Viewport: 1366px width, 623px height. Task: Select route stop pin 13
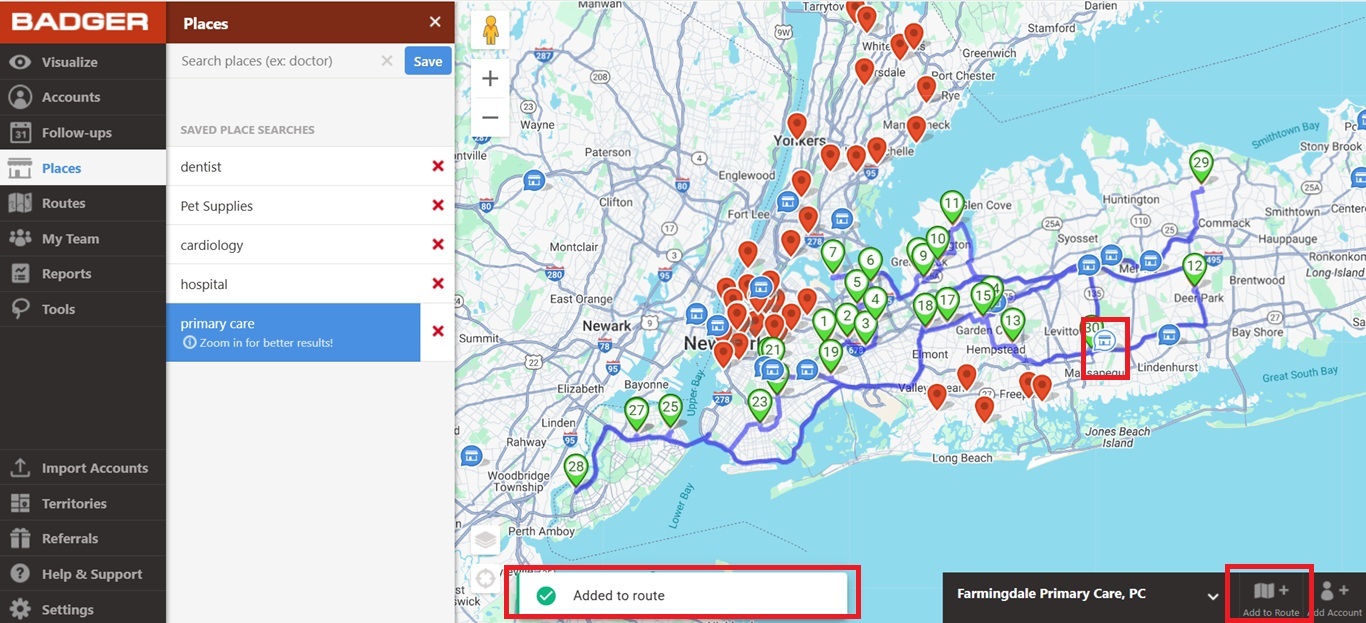1013,325
